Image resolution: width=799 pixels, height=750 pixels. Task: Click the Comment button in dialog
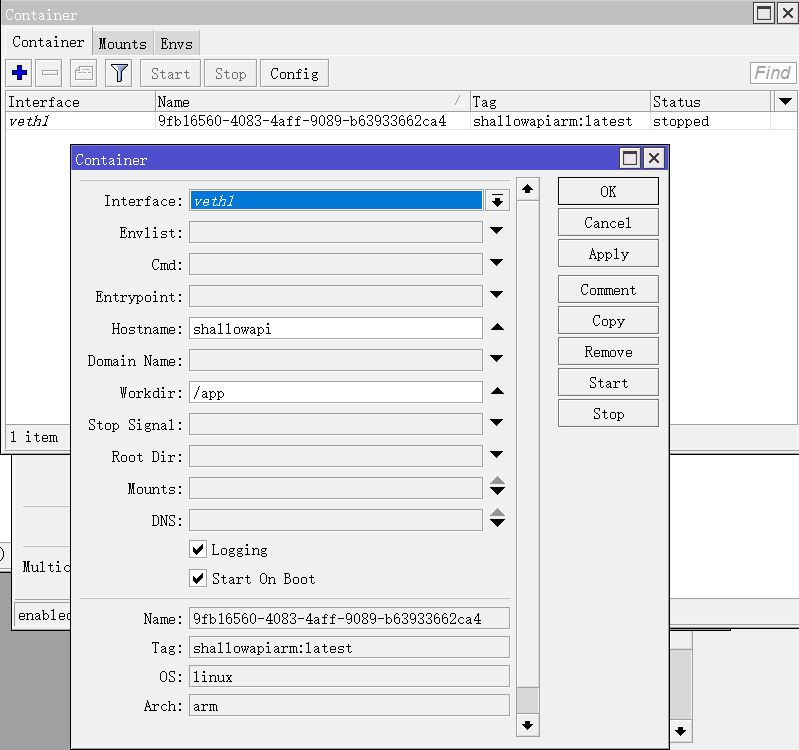[608, 290]
